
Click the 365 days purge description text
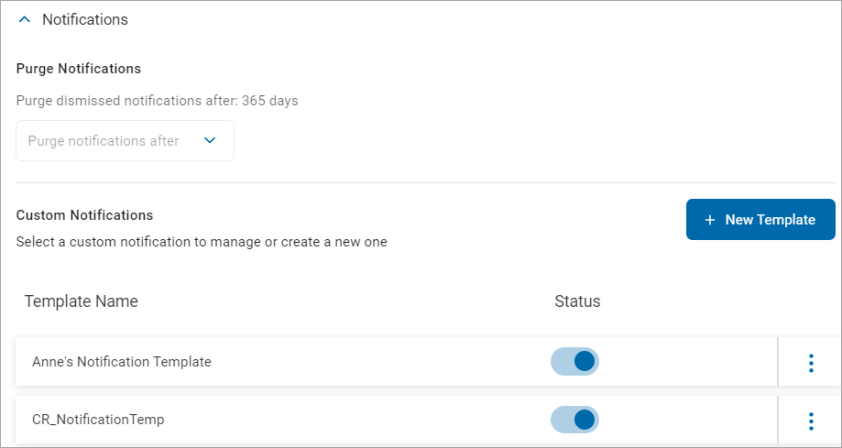157,101
